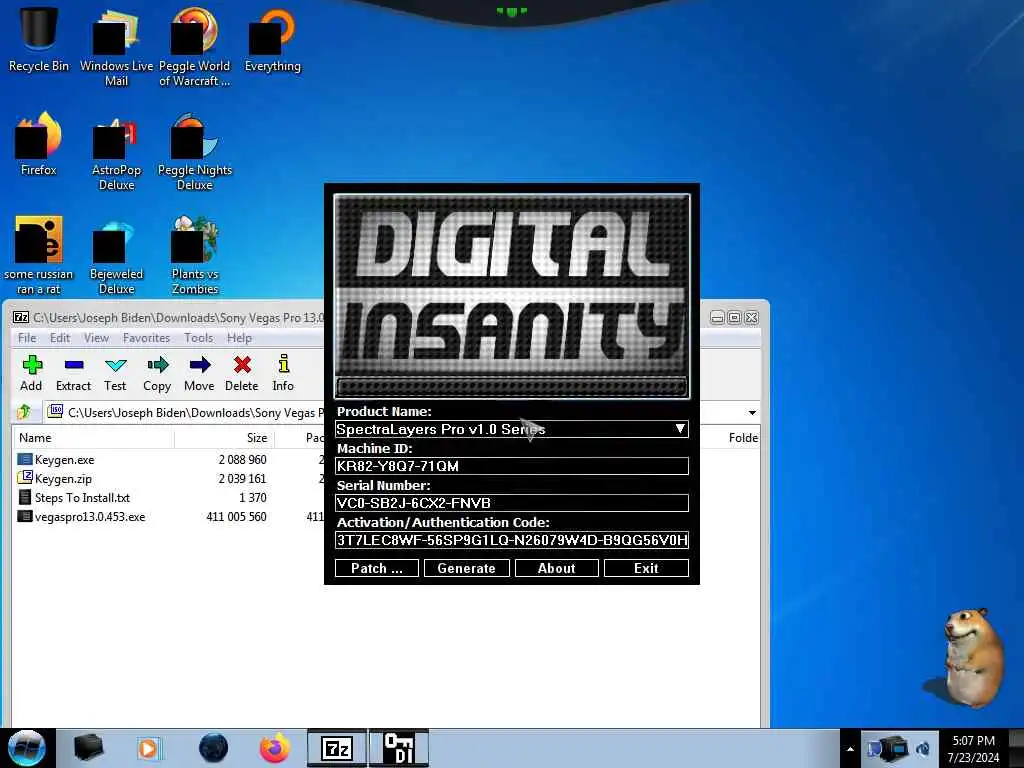Viewport: 1024px width, 768px height.
Task: Click the Windows Start orb
Action: pyautogui.click(x=27, y=748)
